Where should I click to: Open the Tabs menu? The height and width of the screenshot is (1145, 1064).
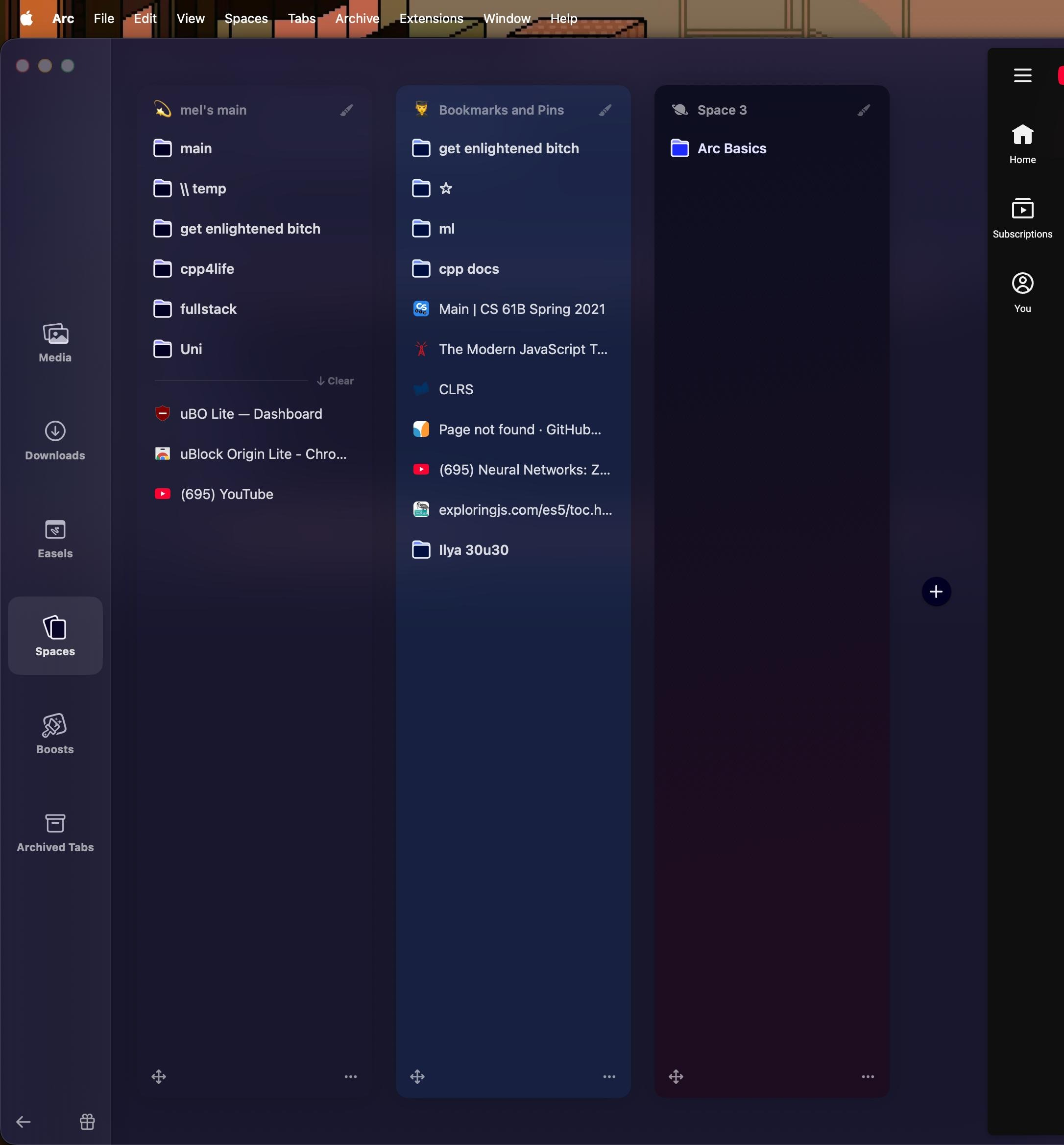click(302, 19)
